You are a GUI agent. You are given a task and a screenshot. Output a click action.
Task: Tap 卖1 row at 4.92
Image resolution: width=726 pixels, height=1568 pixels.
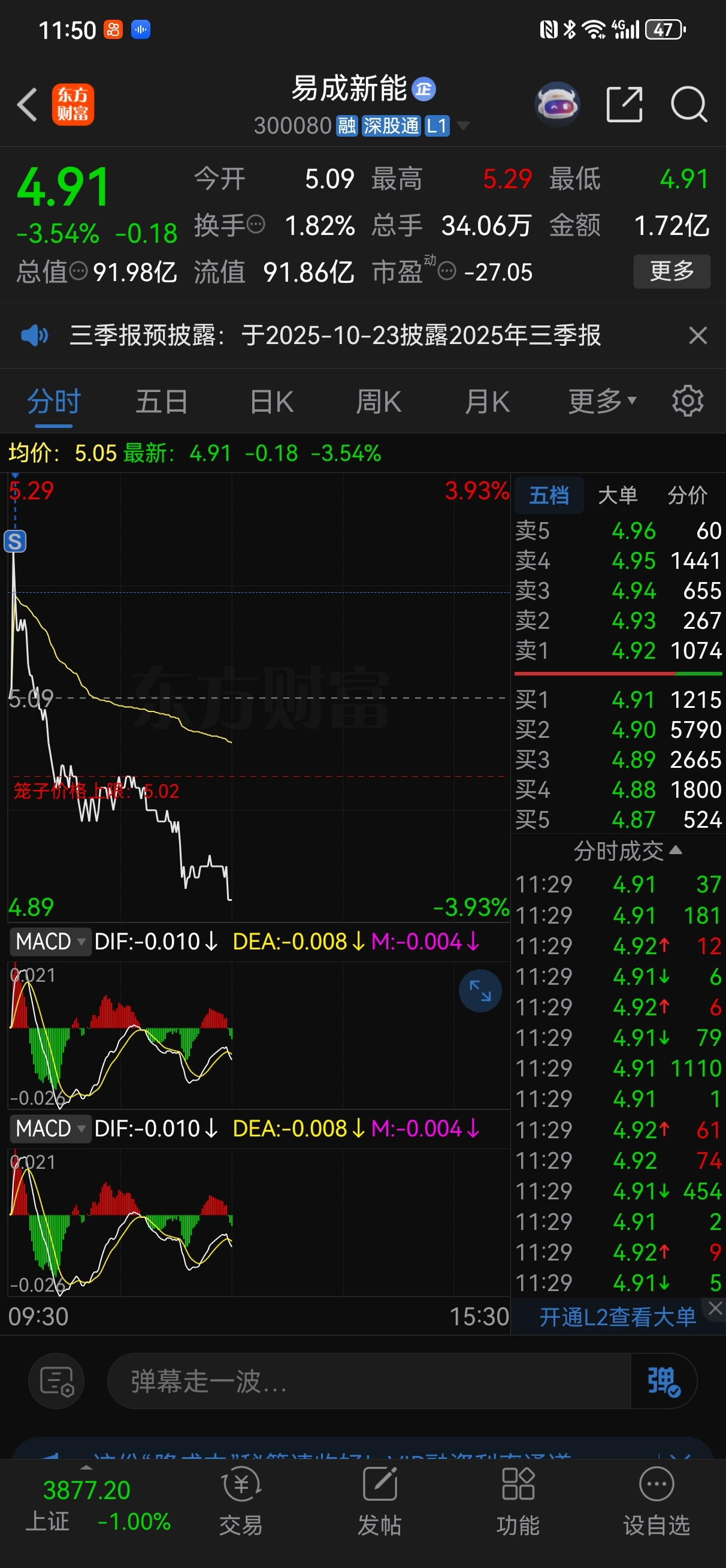618,651
